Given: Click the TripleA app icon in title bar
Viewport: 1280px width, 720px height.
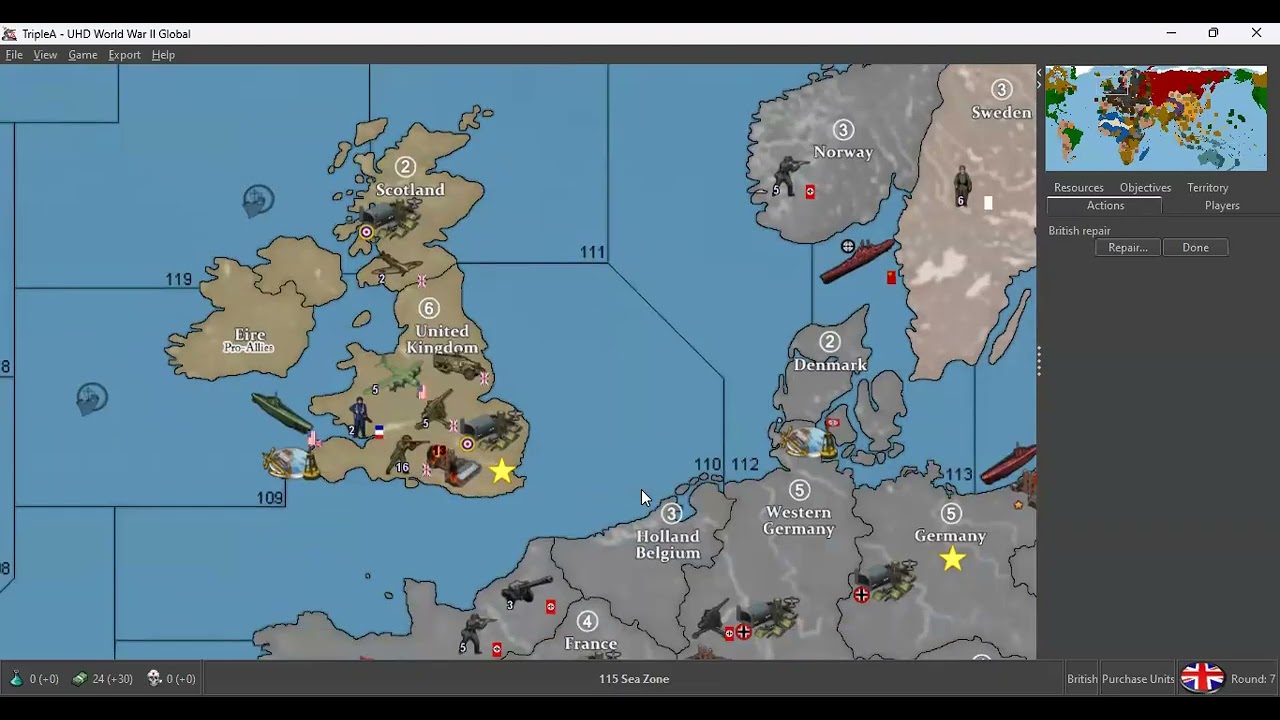Looking at the screenshot, I should click(9, 34).
